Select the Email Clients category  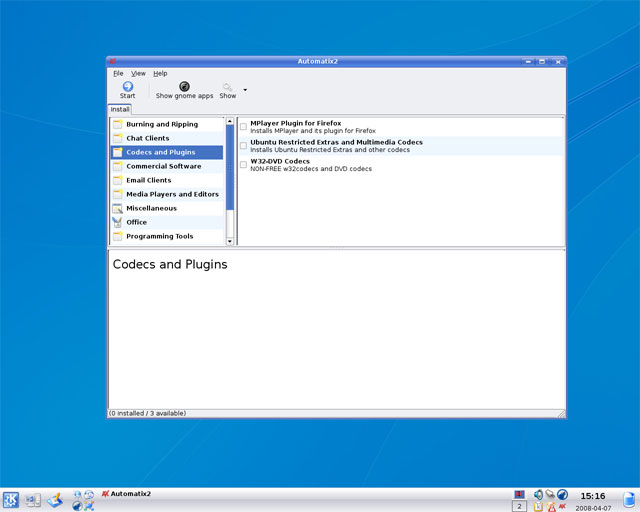167,180
